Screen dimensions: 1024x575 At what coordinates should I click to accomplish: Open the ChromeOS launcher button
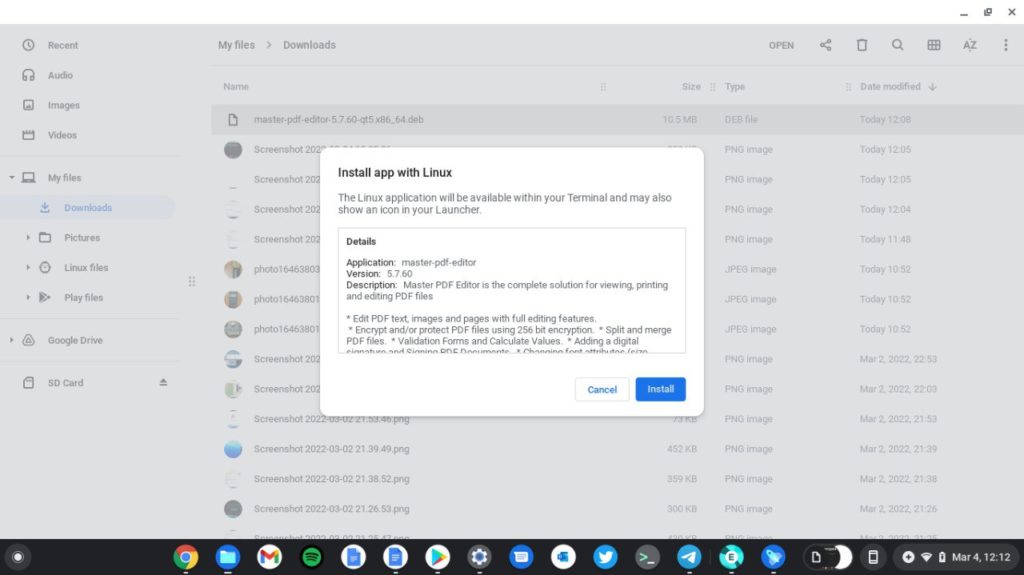pyautogui.click(x=18, y=557)
